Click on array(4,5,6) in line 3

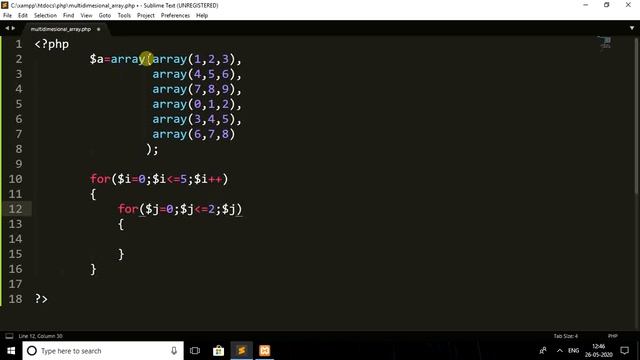click(x=193, y=74)
